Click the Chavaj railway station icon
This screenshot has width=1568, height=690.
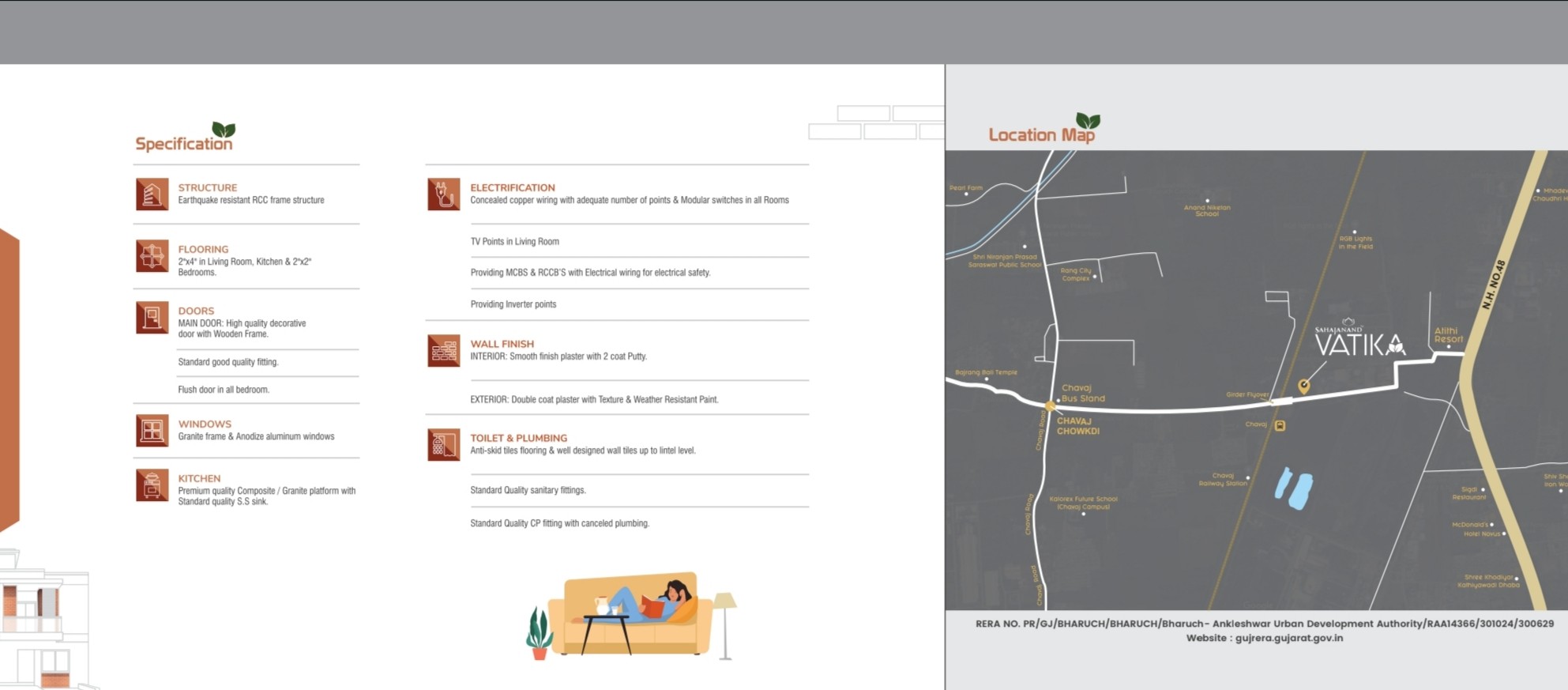(x=1280, y=425)
